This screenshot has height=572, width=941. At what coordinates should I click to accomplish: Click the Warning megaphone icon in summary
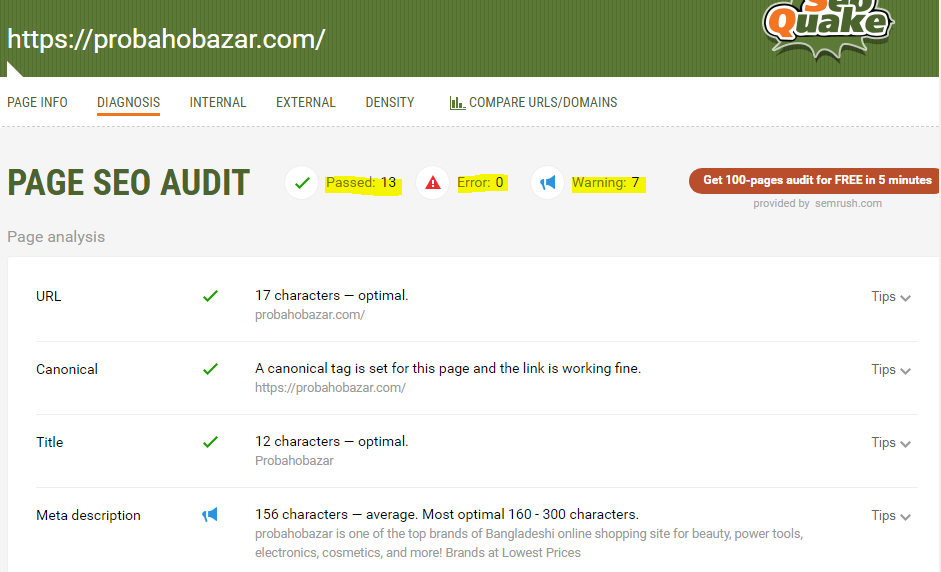click(547, 182)
